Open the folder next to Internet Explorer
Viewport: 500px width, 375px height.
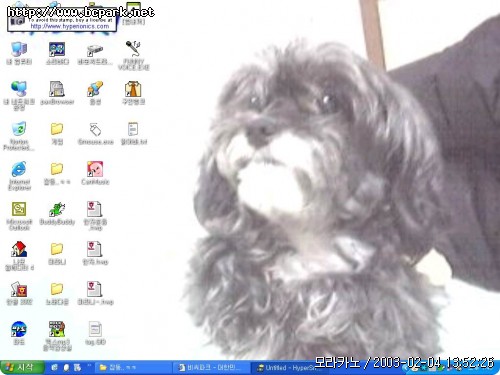point(57,173)
